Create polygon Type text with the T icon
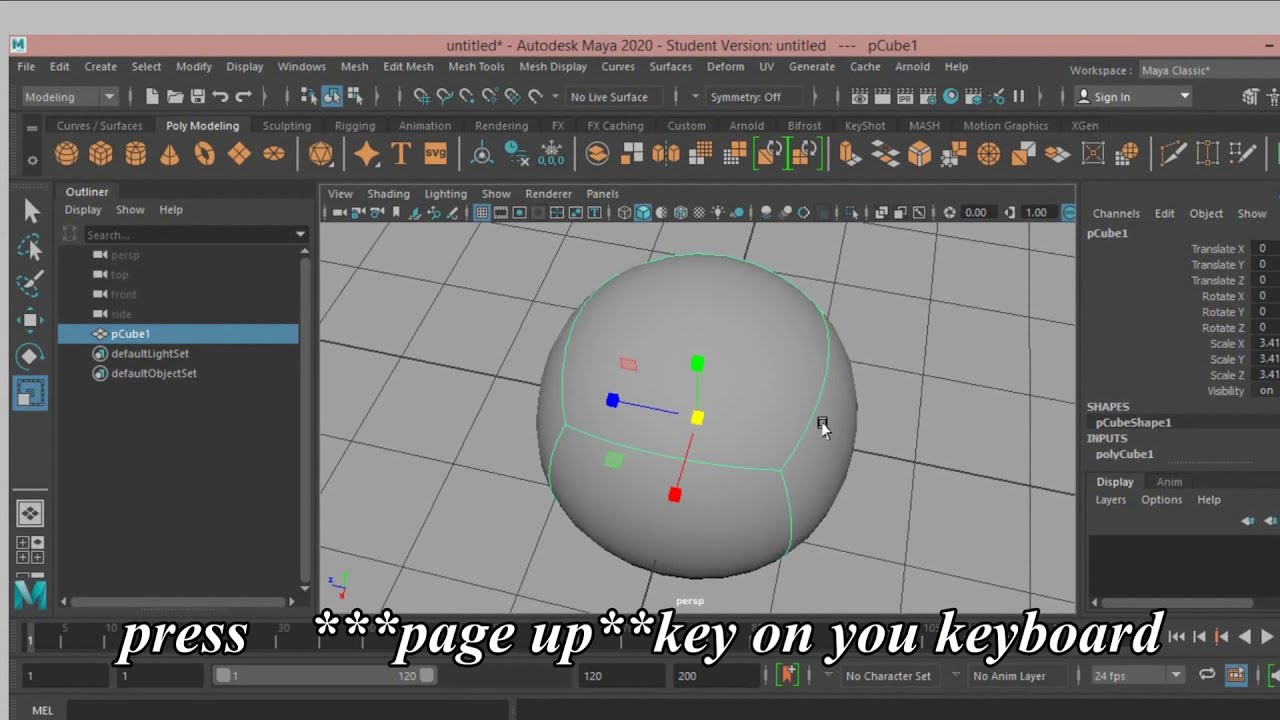 coord(401,154)
